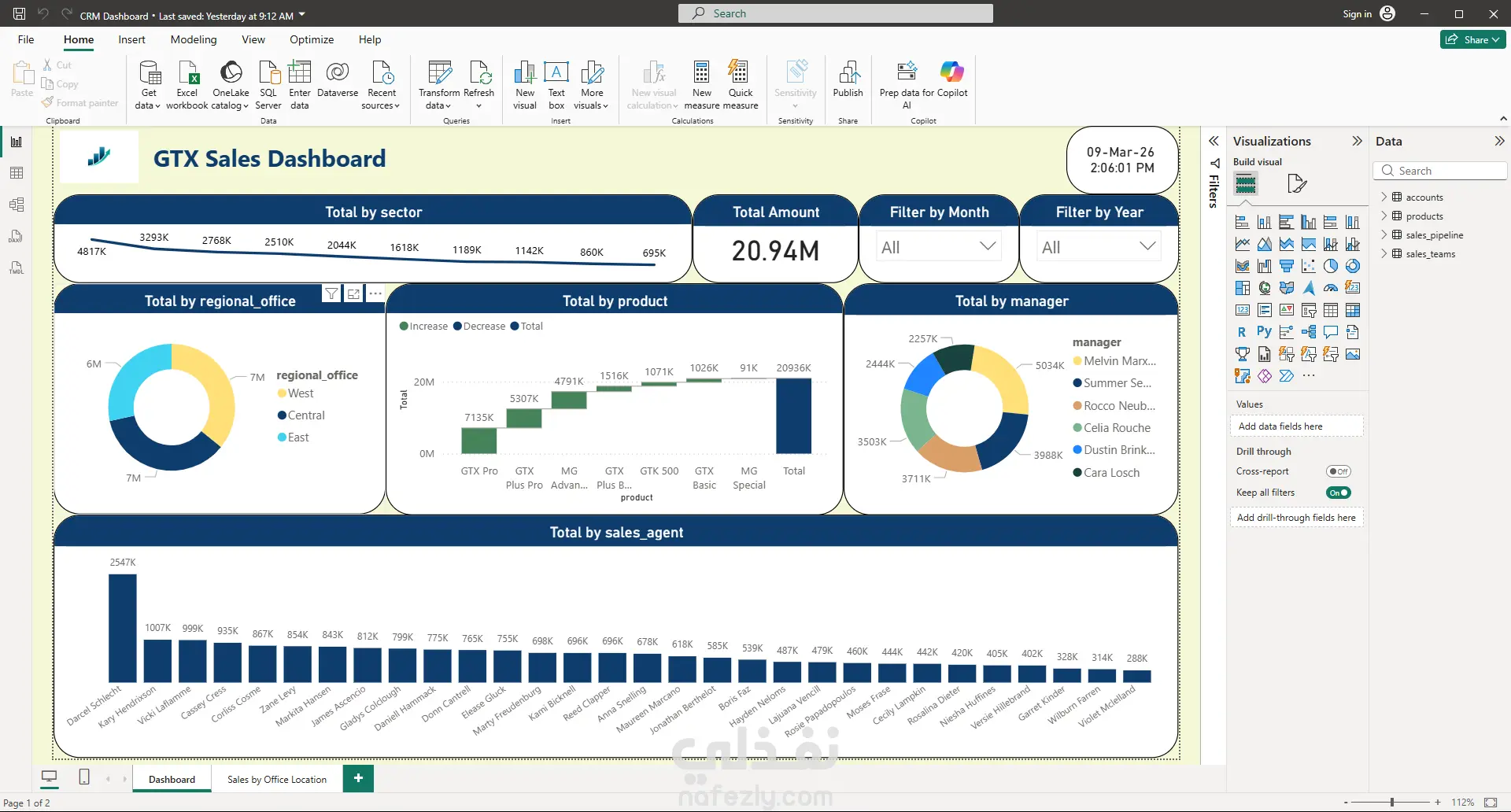Turn on the Cross-report toggle
1511x812 pixels.
1338,471
